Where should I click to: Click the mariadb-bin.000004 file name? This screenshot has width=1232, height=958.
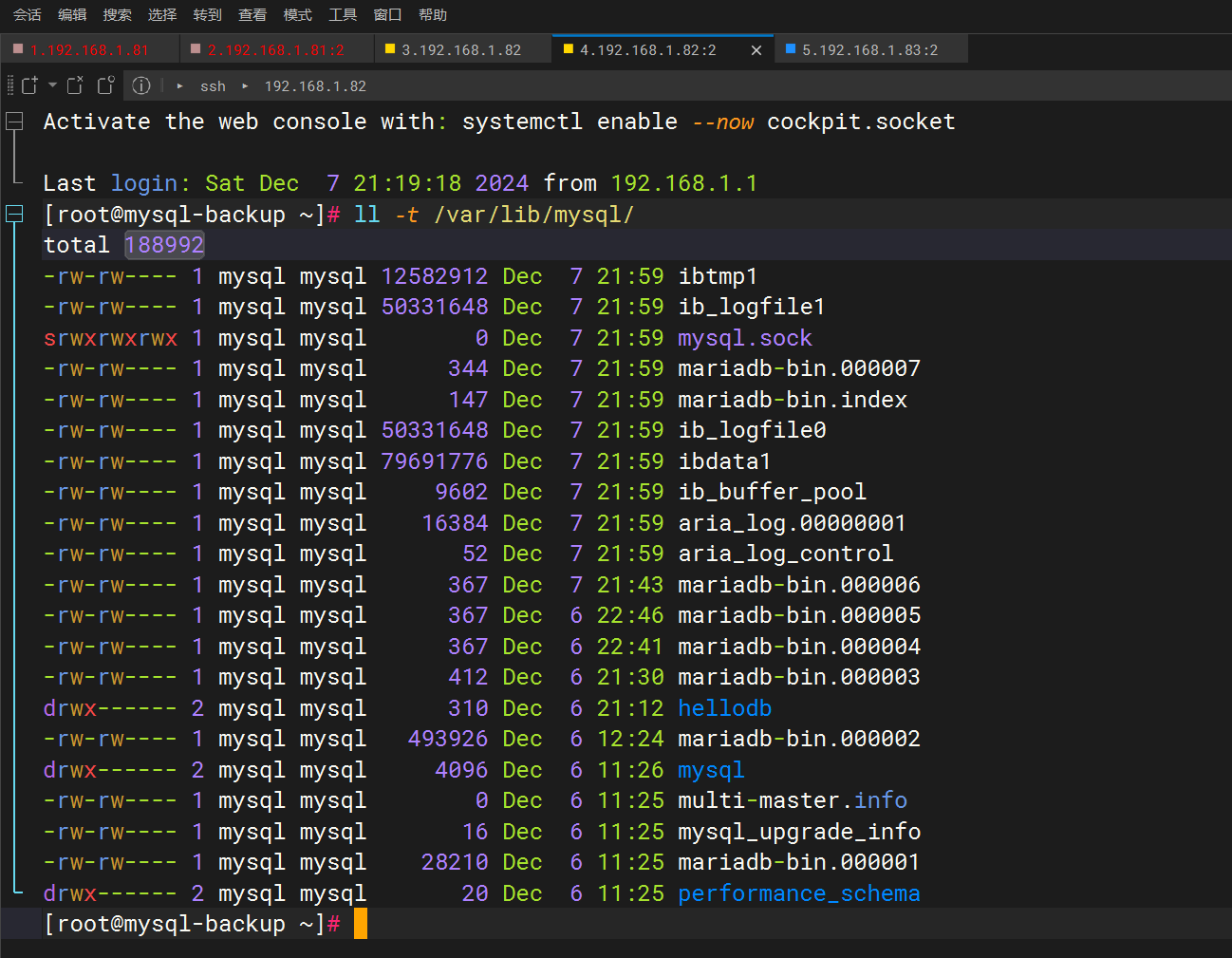[799, 647]
